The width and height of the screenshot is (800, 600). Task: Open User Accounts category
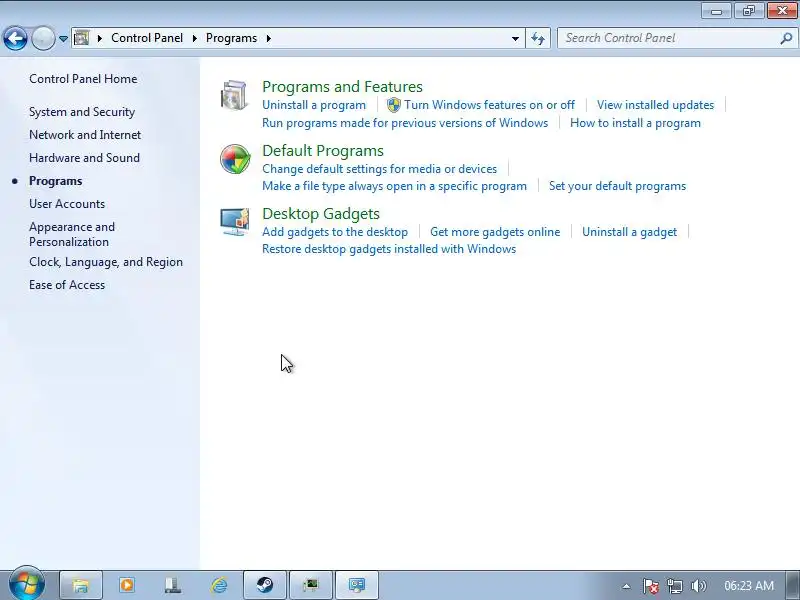tap(67, 204)
